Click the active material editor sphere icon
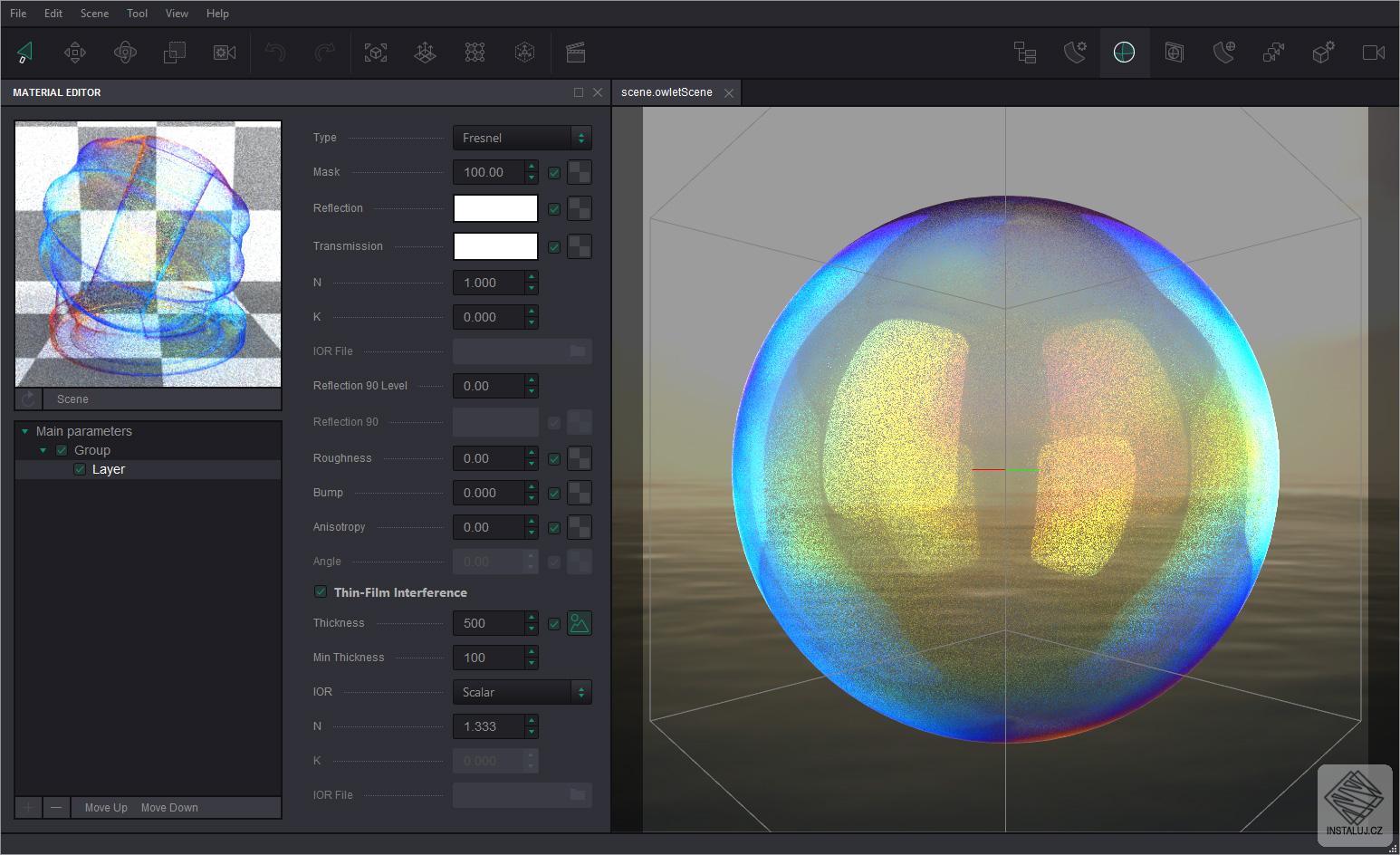This screenshot has height=855, width=1400. (x=1124, y=53)
